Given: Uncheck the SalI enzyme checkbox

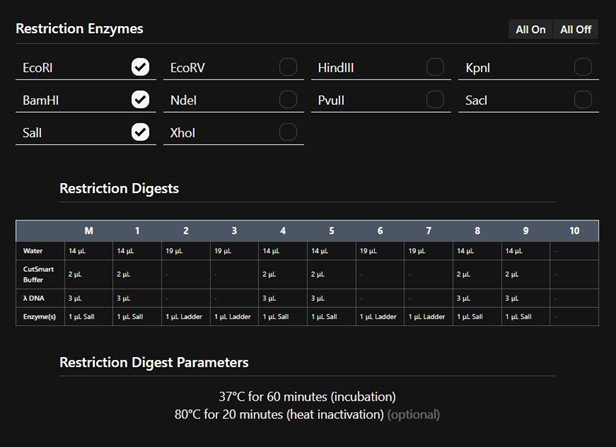Looking at the screenshot, I should pyautogui.click(x=140, y=132).
